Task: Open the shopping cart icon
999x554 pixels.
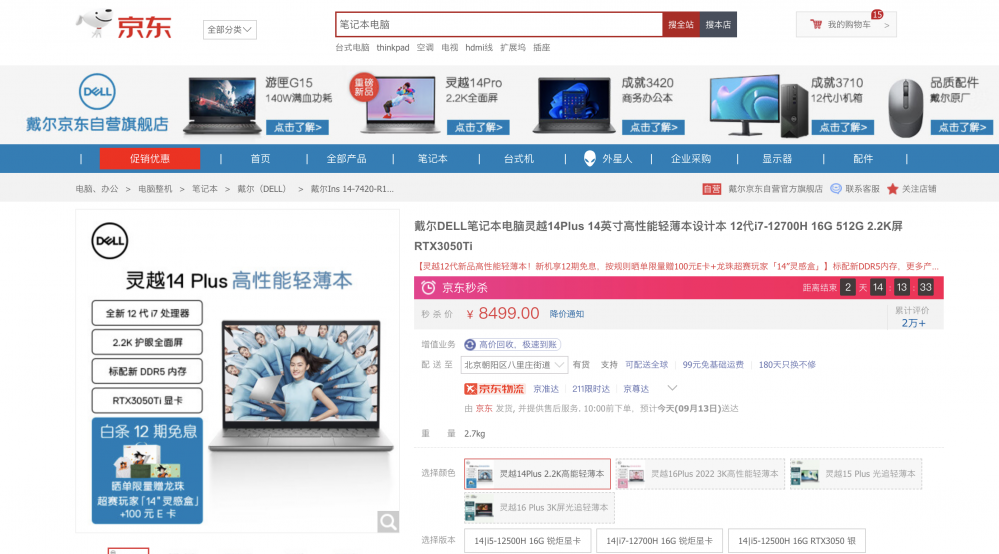Action: point(816,24)
